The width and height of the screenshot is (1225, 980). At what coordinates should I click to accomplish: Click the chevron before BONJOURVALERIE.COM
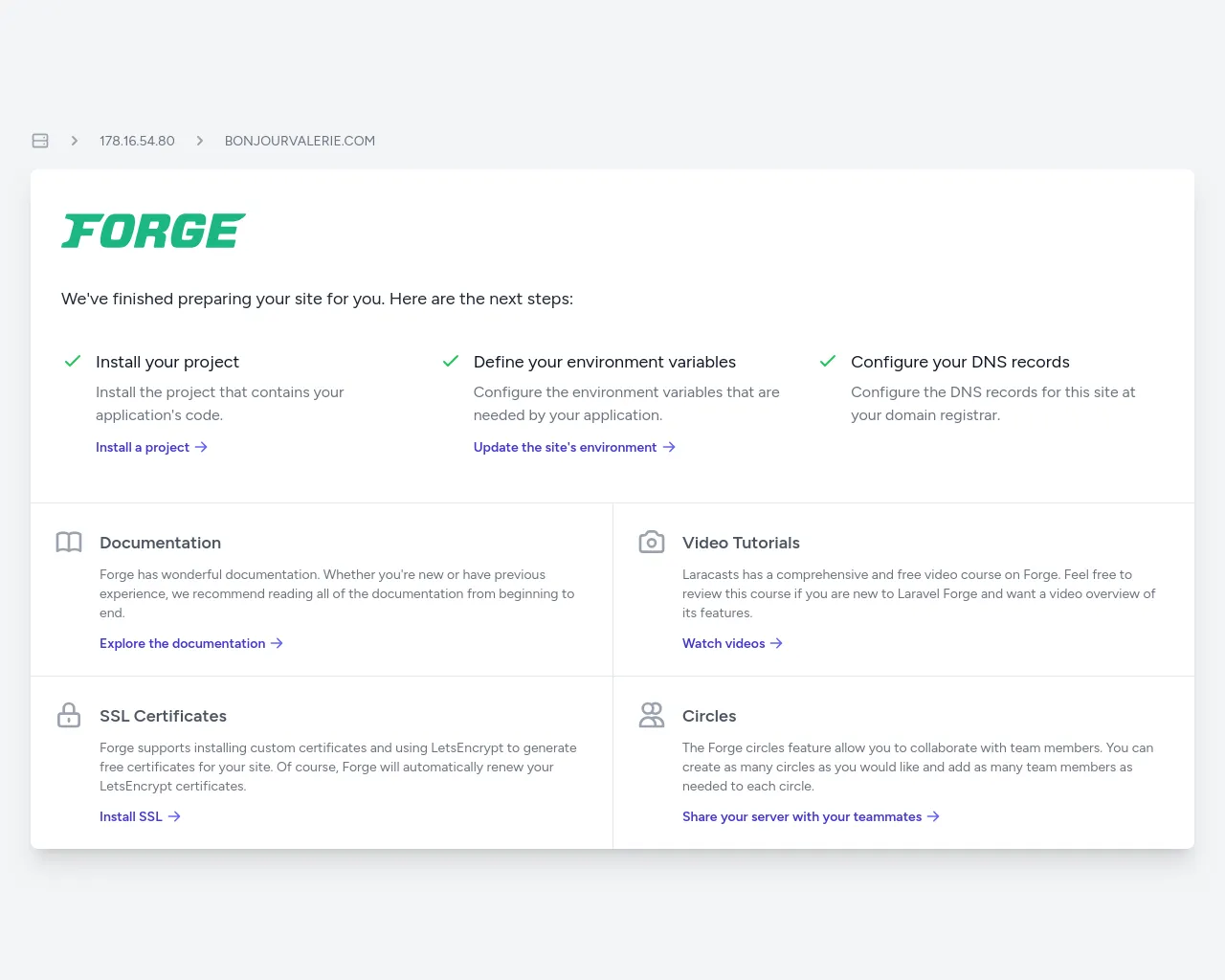(200, 141)
